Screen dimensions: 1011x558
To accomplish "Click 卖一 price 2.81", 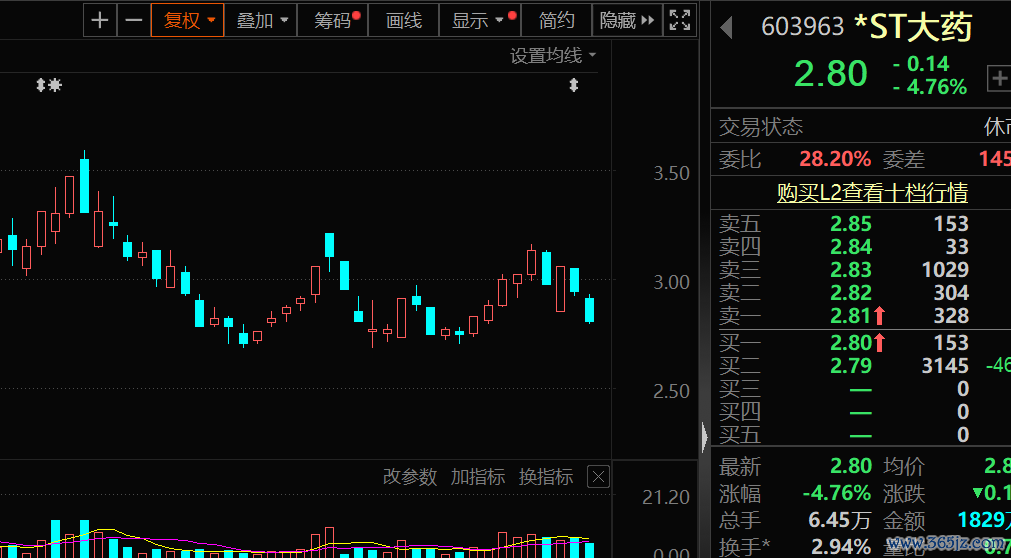I will (x=851, y=315).
